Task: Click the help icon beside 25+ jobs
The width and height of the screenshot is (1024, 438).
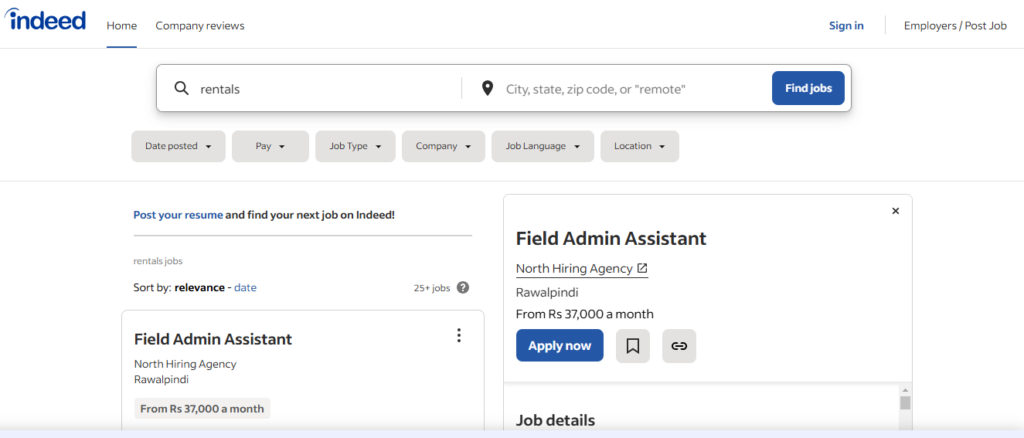Action: point(463,287)
